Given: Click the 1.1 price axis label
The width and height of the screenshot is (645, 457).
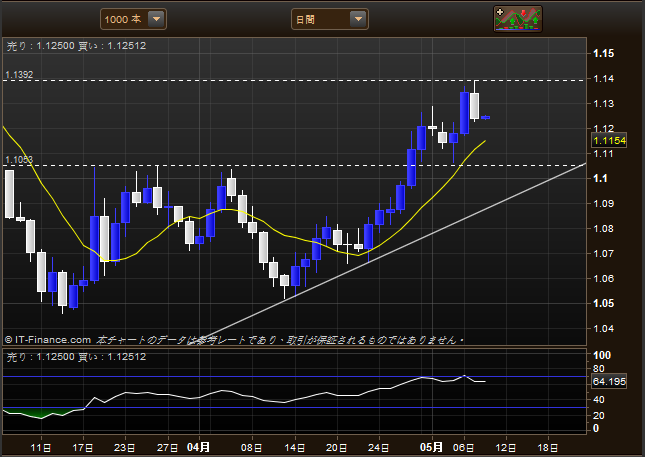Looking at the screenshot, I should (600, 178).
